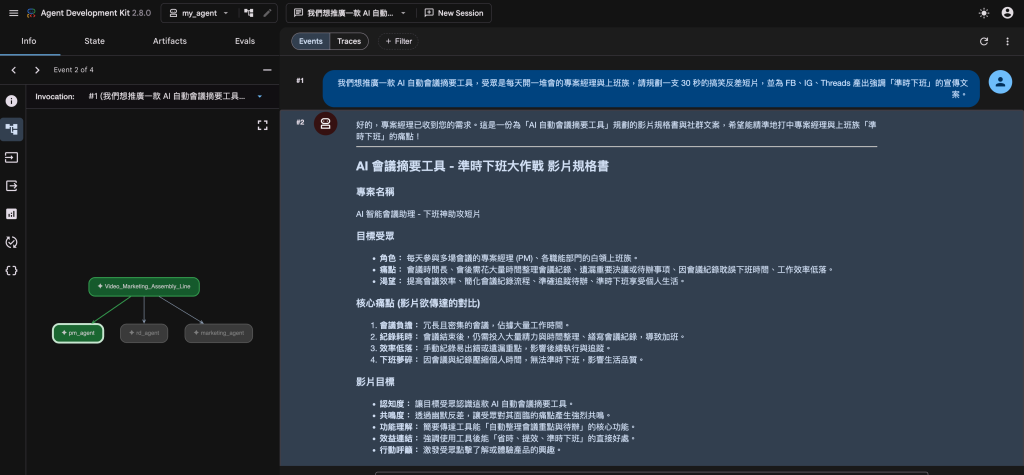
Task: Open the JSON braces sidebar icon
Action: (x=11, y=270)
